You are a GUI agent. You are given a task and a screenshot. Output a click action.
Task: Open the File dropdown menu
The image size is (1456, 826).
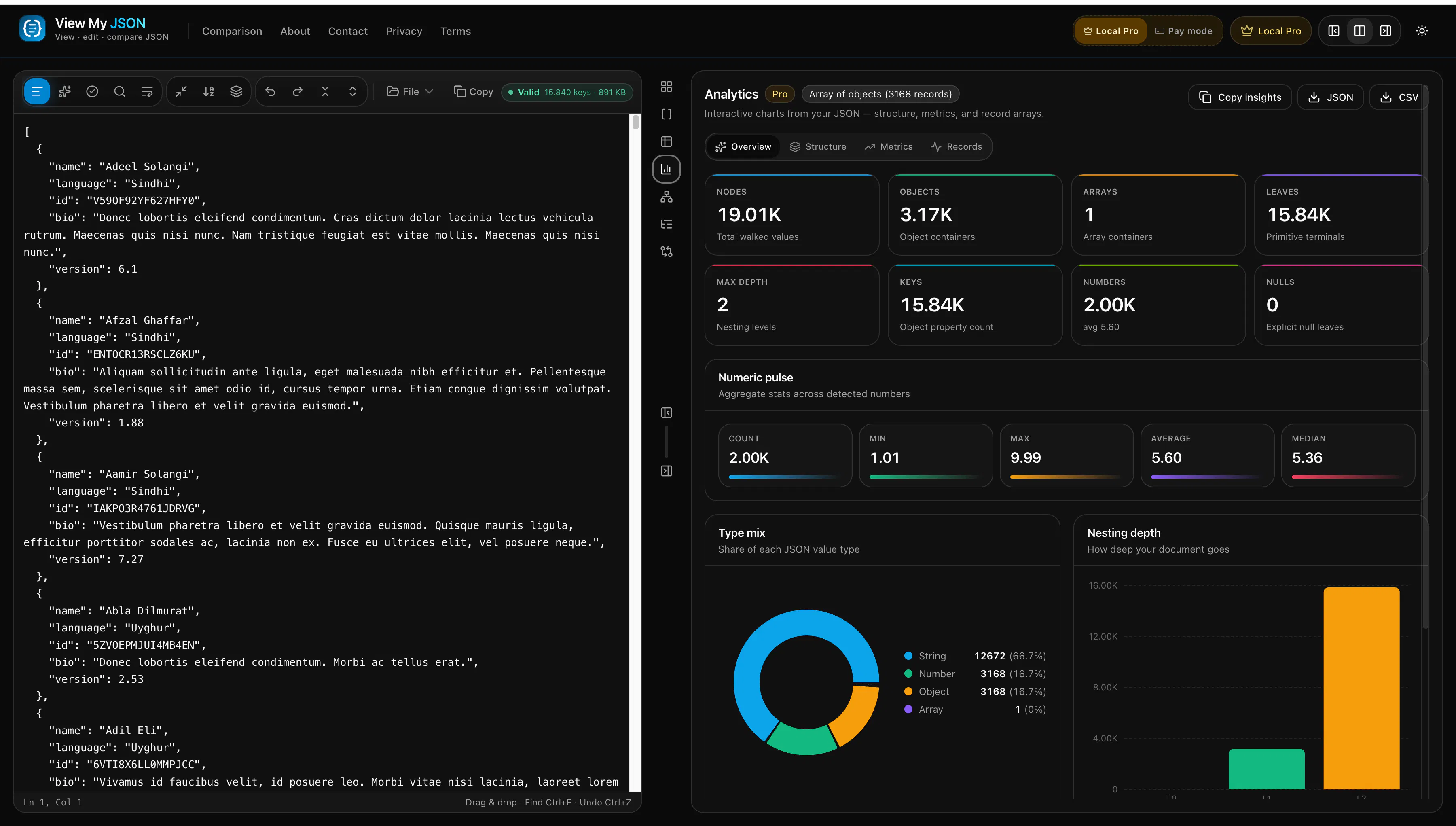[x=410, y=91]
